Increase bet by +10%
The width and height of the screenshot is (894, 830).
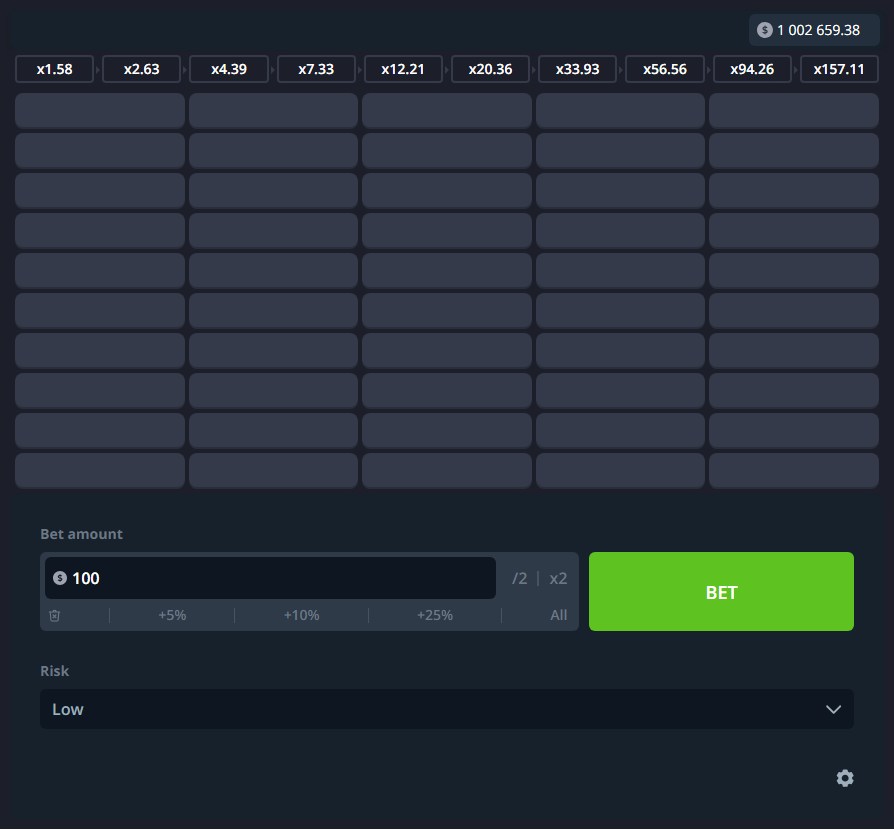click(301, 615)
